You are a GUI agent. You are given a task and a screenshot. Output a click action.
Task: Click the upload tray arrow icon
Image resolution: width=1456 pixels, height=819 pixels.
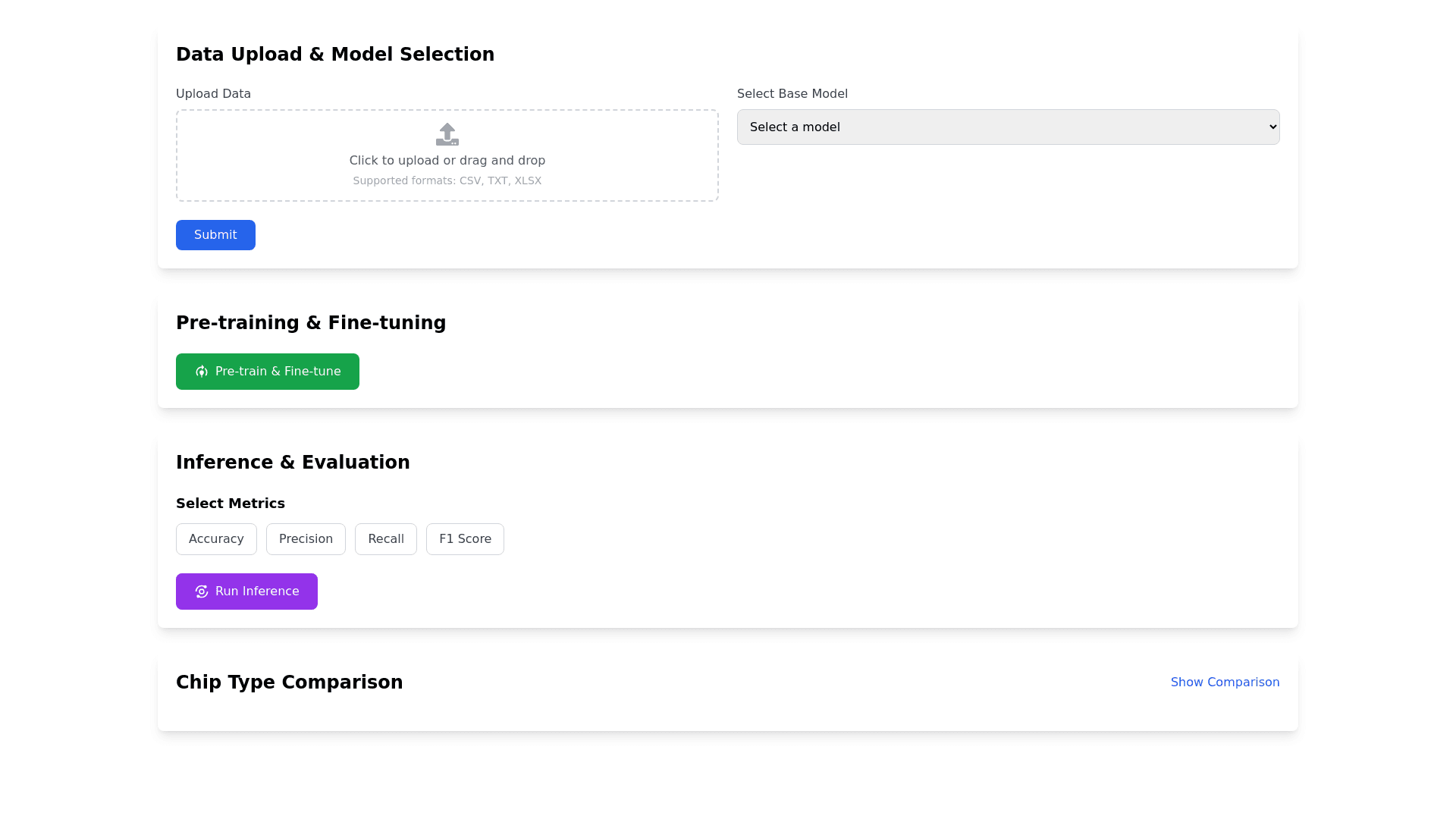pos(447,134)
